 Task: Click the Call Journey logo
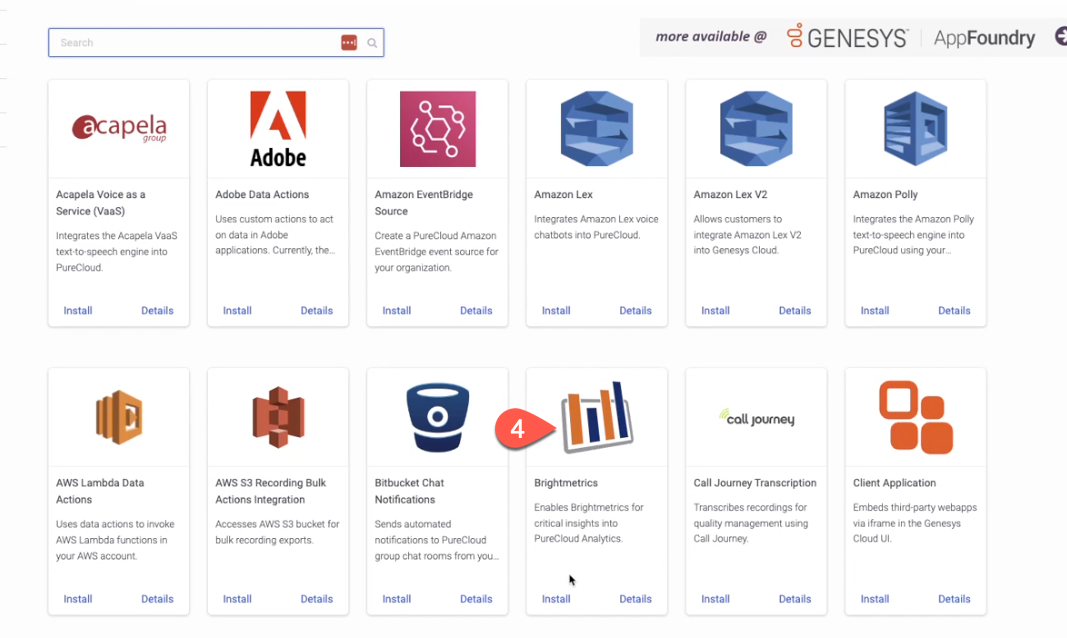pos(756,418)
